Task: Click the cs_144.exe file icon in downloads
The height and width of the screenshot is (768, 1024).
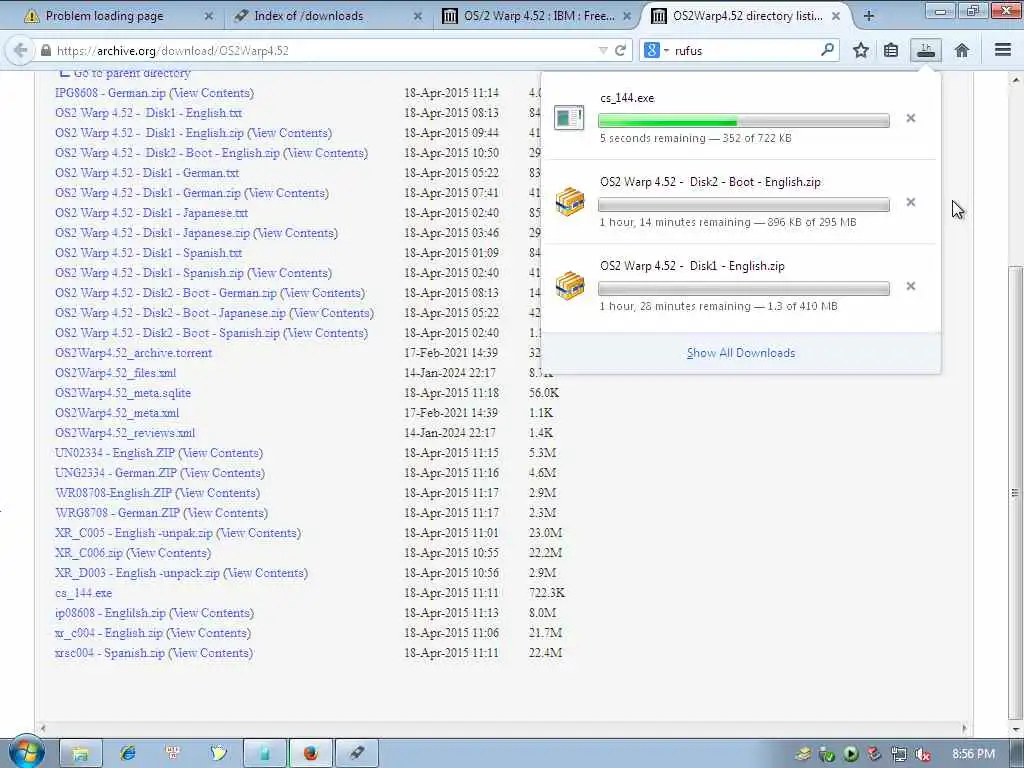Action: 569,118
